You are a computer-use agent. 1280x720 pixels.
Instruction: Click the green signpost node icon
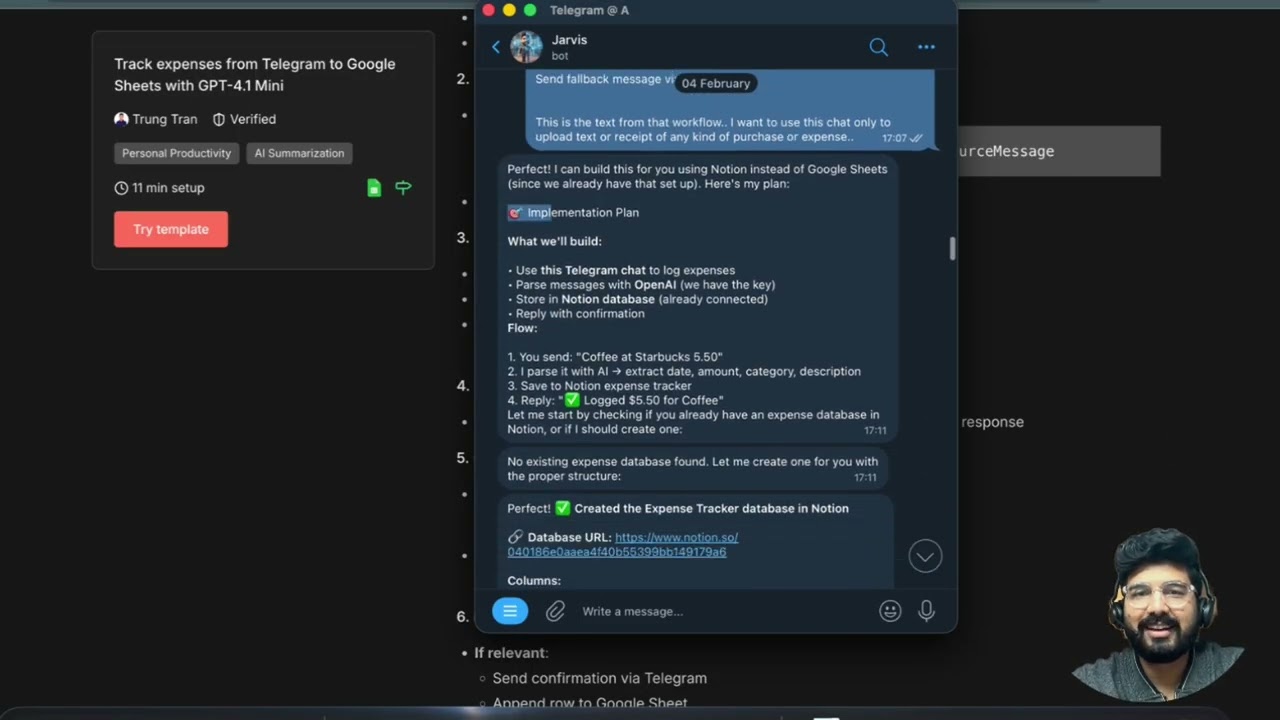(x=403, y=187)
